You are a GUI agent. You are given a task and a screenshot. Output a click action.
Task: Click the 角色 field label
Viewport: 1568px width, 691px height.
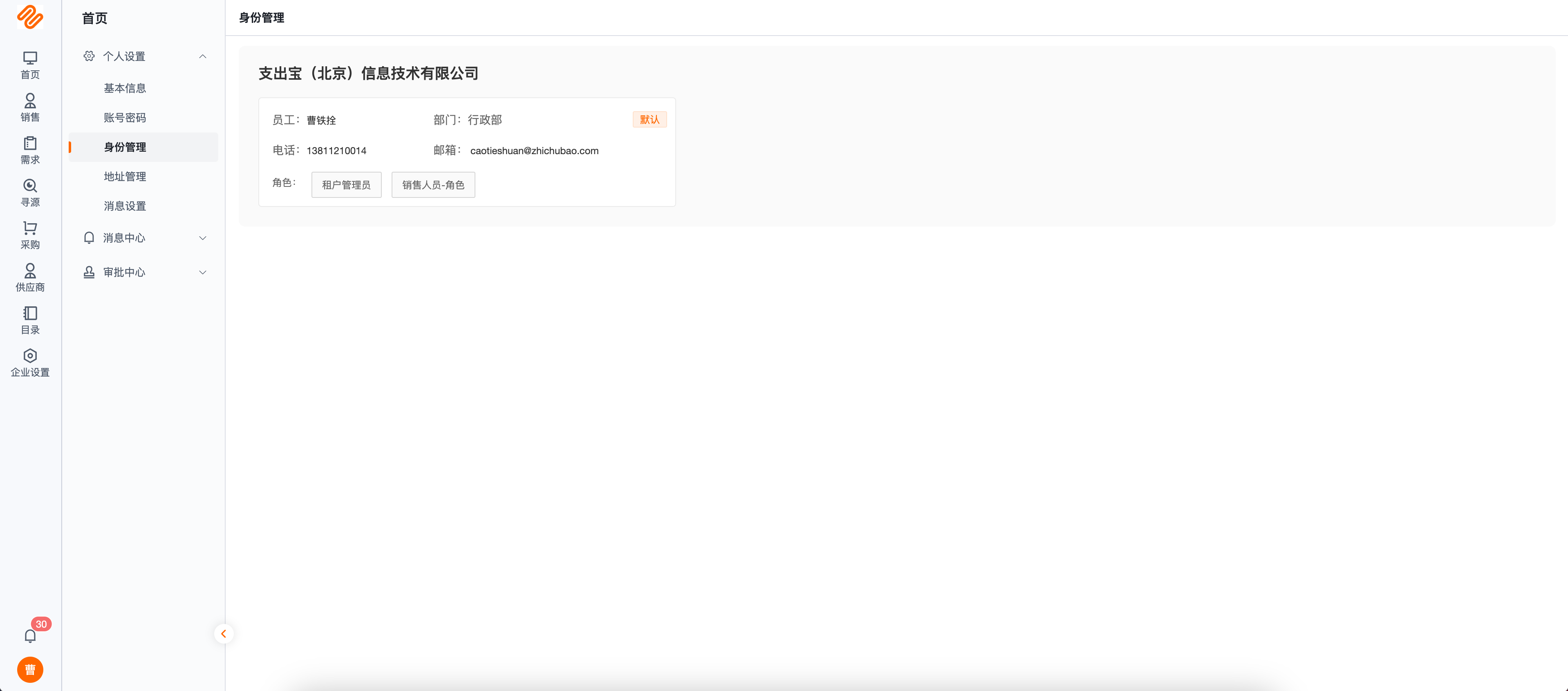tap(284, 183)
